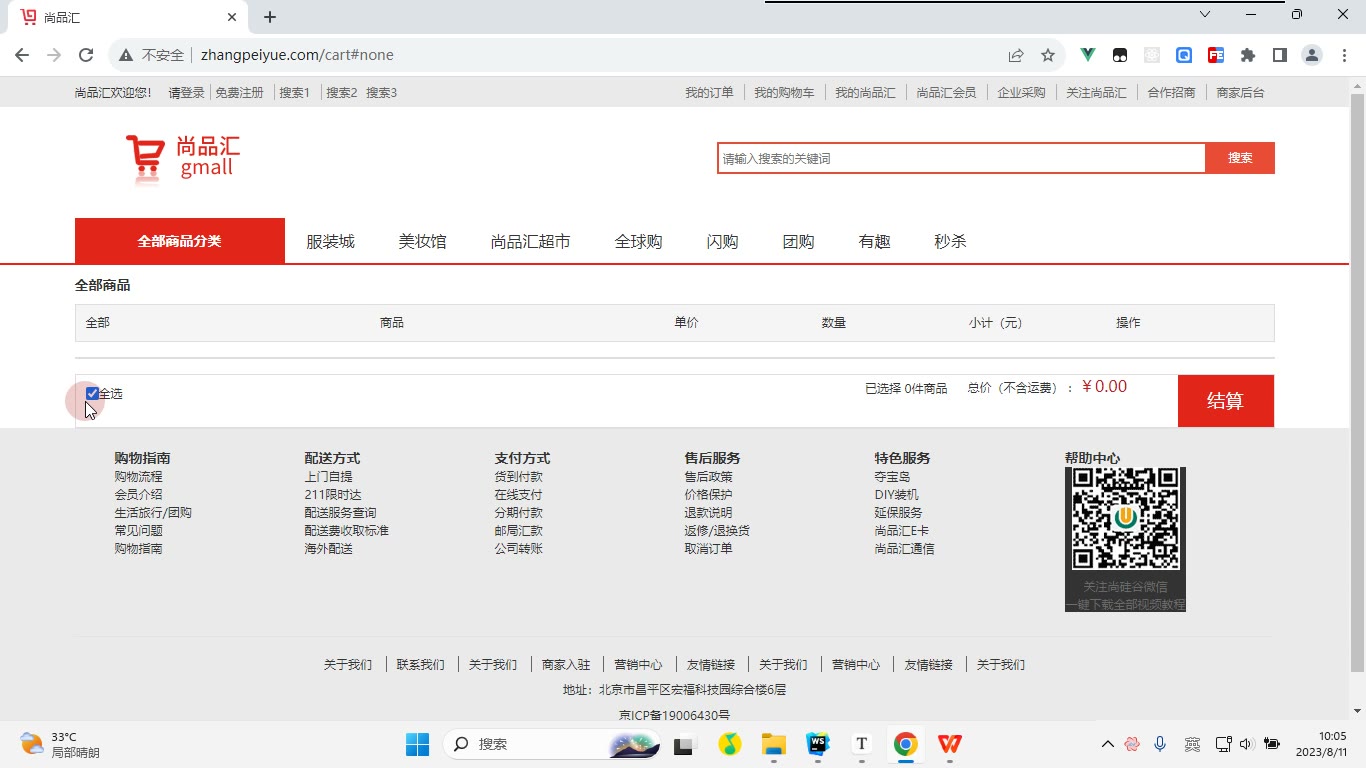1366x768 pixels.
Task: Open File Explorer from taskbar
Action: pyautogui.click(x=773, y=744)
